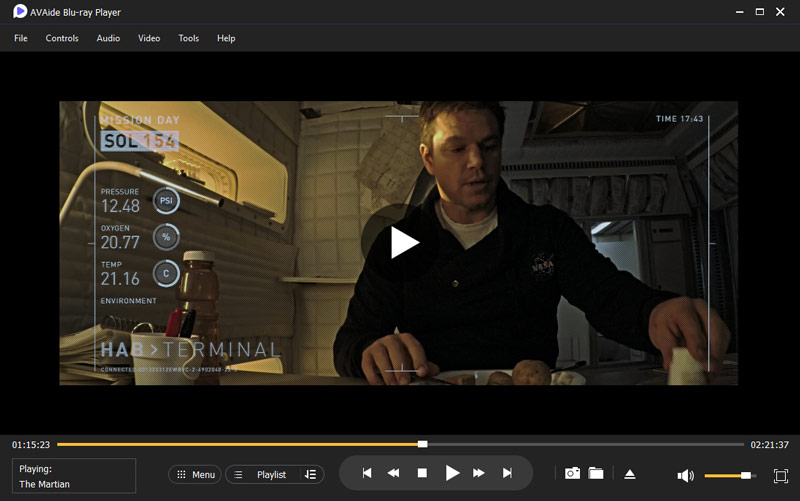Open the Tools menu
This screenshot has height=501, width=800.
188,38
